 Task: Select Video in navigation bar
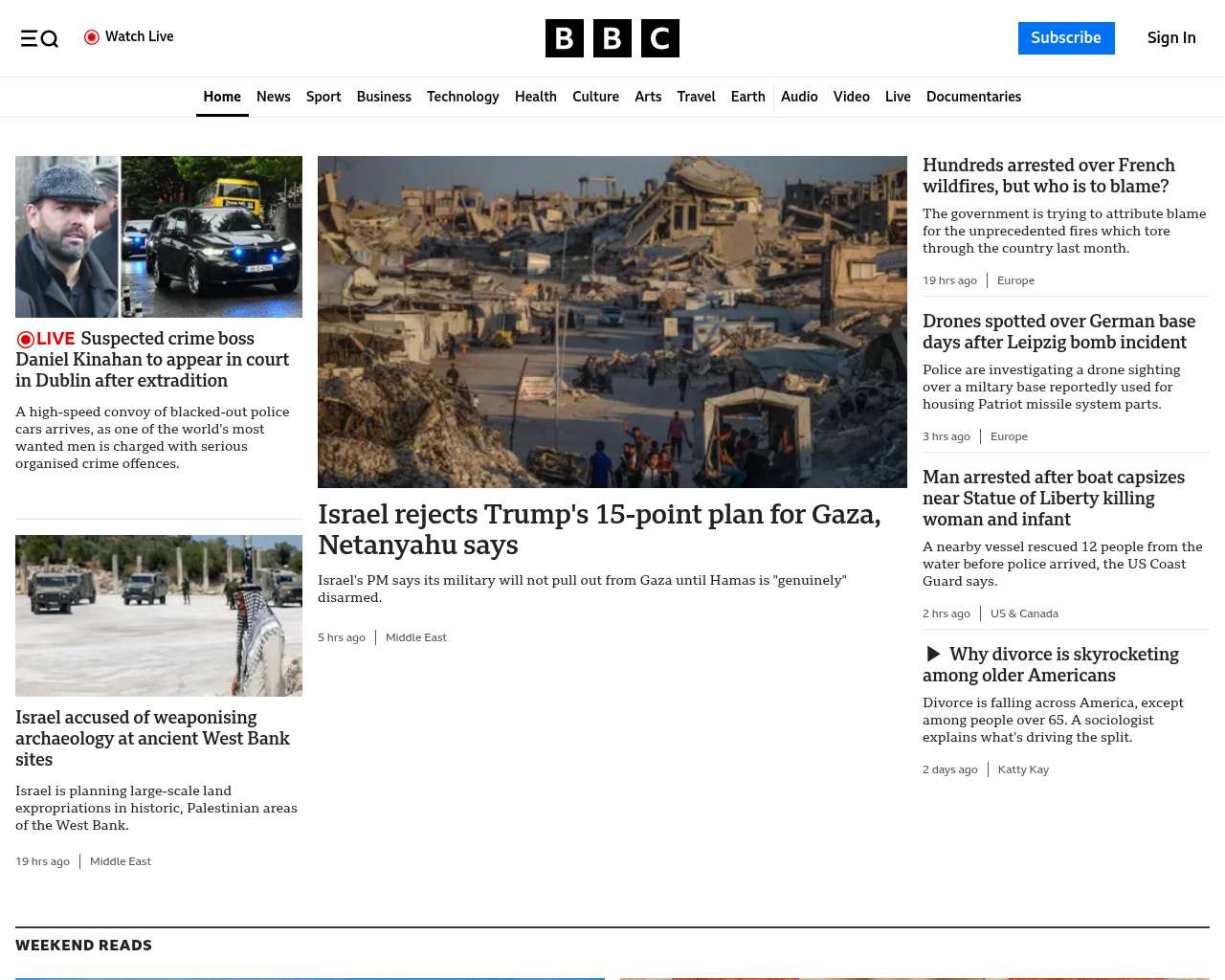click(851, 97)
